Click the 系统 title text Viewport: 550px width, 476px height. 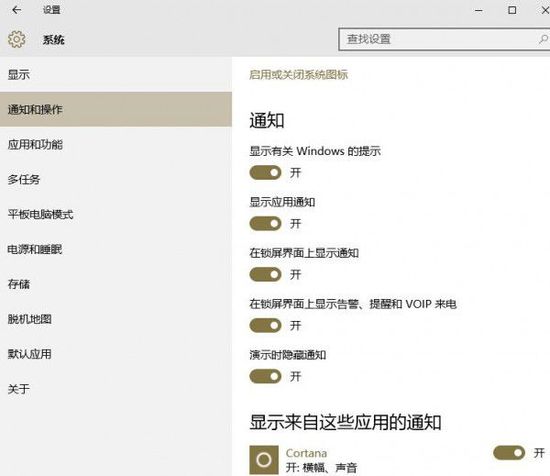click(54, 40)
